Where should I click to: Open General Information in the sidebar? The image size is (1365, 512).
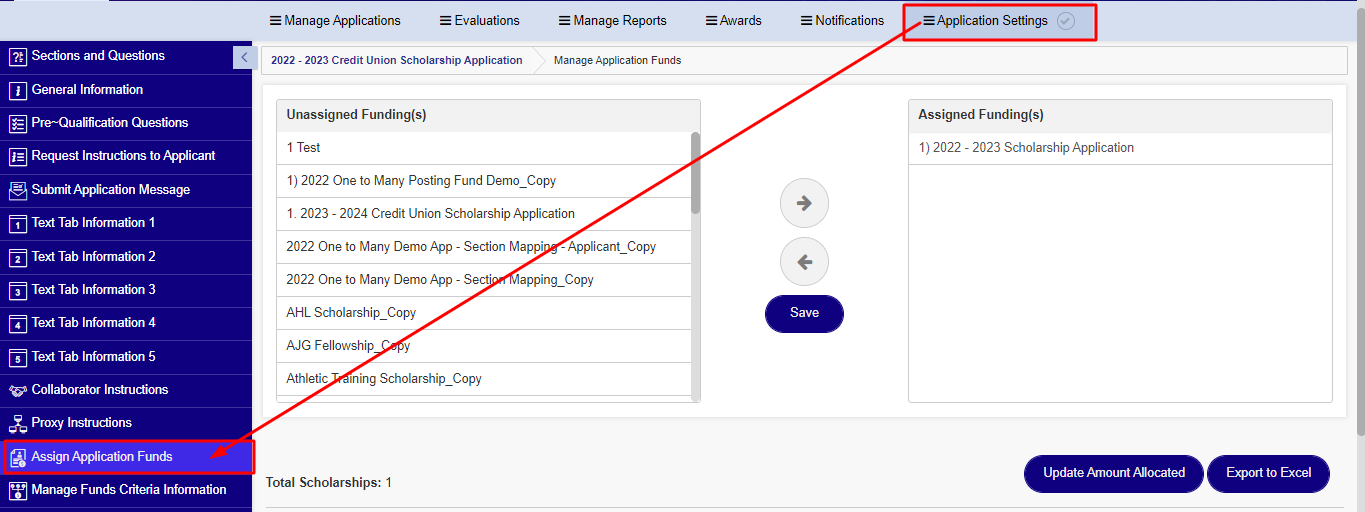pyautogui.click(x=126, y=90)
